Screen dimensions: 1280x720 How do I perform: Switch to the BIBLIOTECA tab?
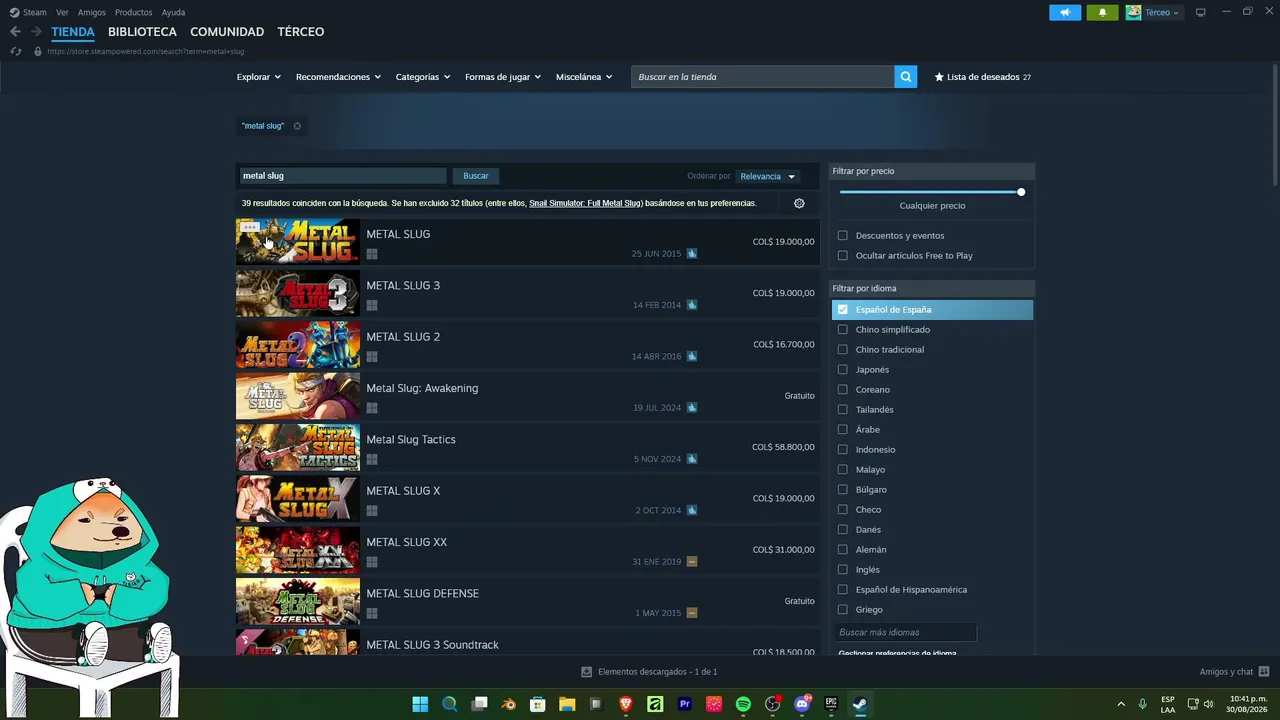[x=142, y=32]
